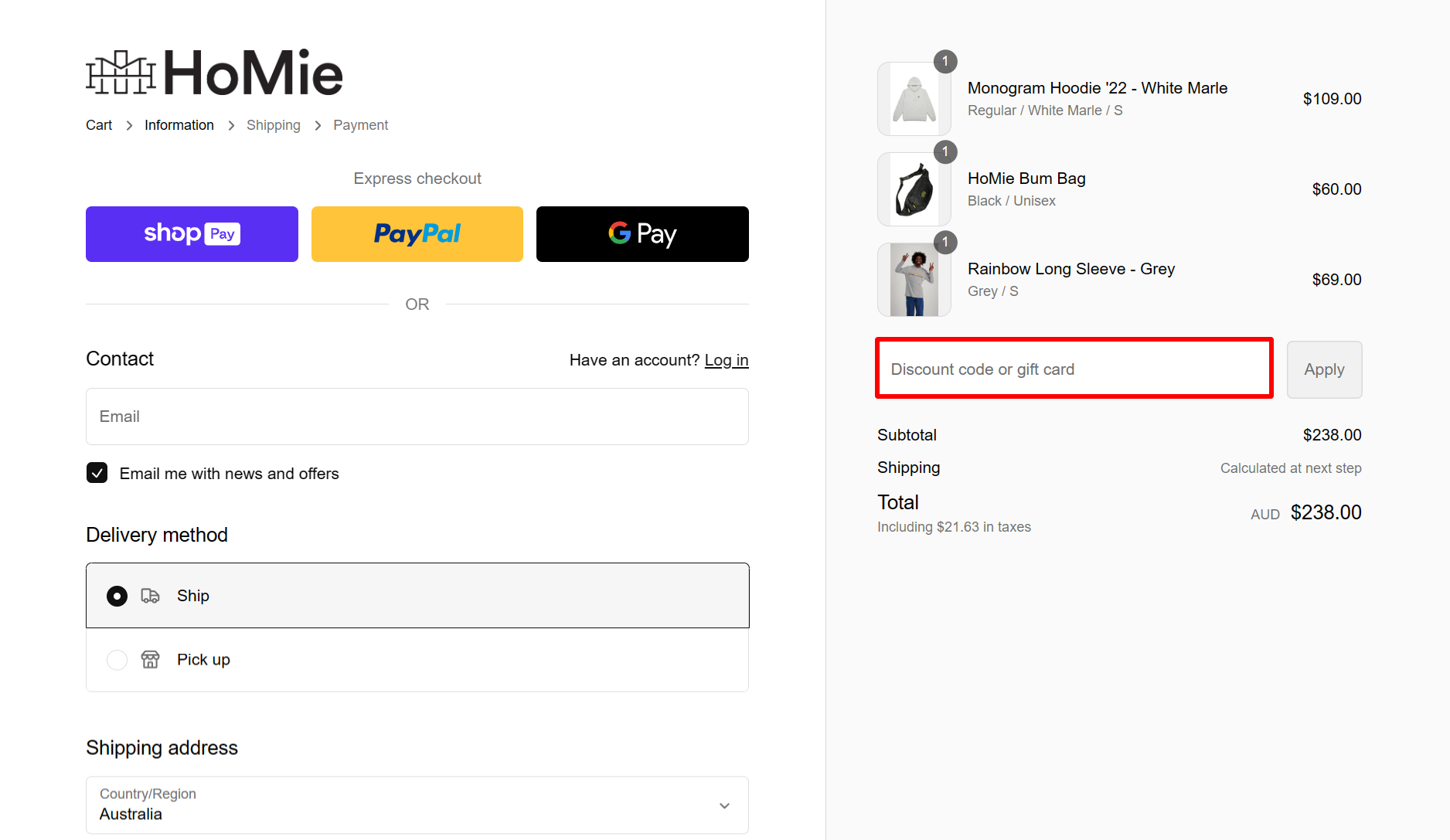The height and width of the screenshot is (840, 1450).
Task: Click the Discount code field
Action: point(1073,369)
